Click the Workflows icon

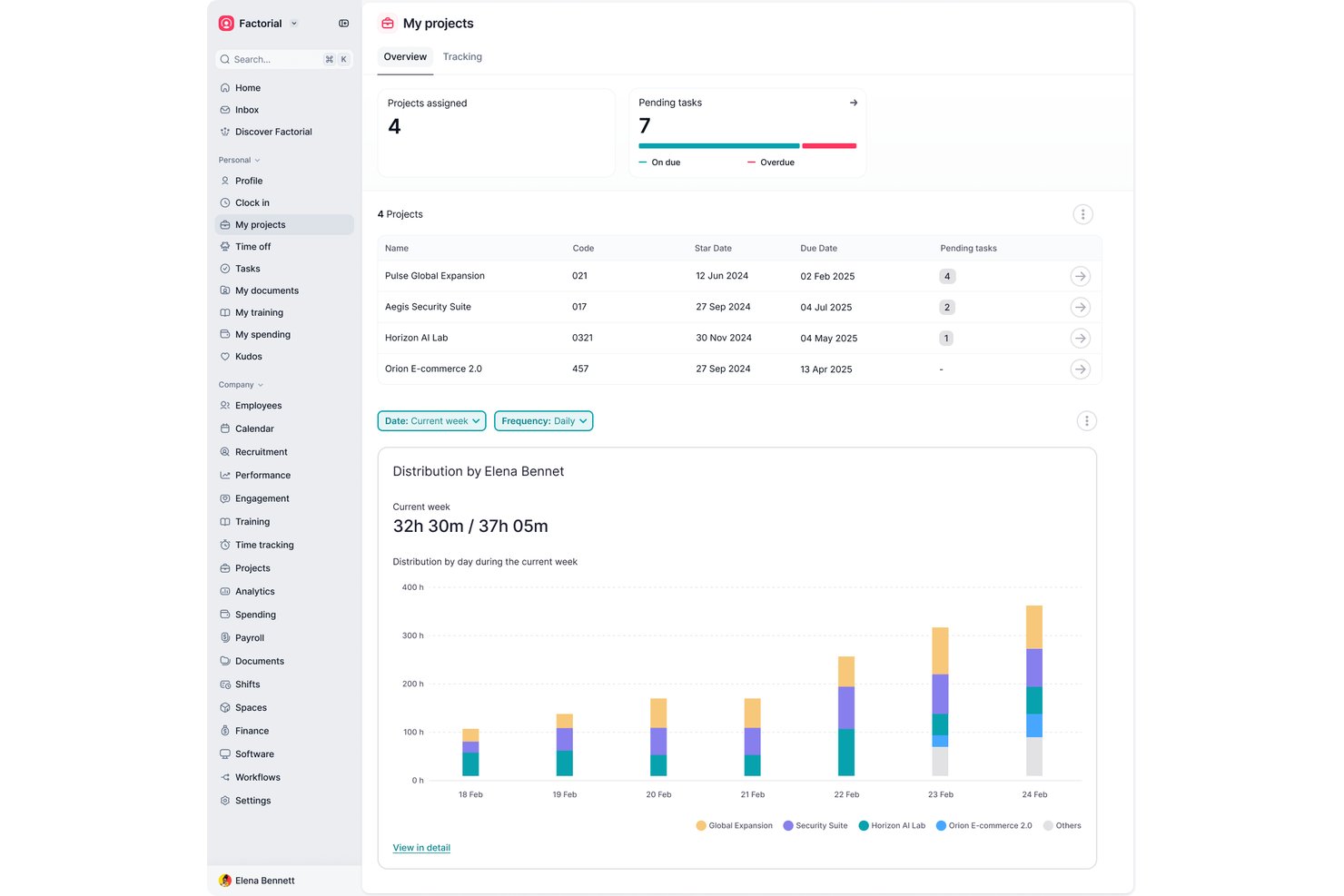[225, 777]
